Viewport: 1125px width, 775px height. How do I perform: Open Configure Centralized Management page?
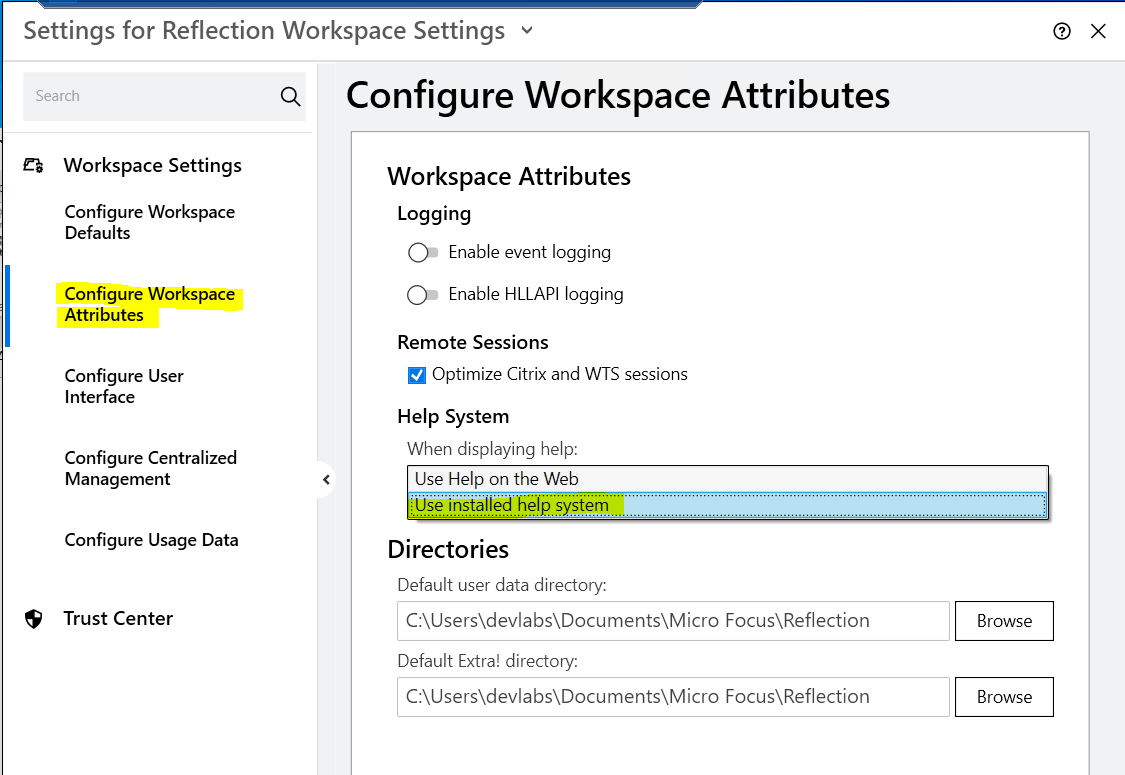(x=150, y=468)
